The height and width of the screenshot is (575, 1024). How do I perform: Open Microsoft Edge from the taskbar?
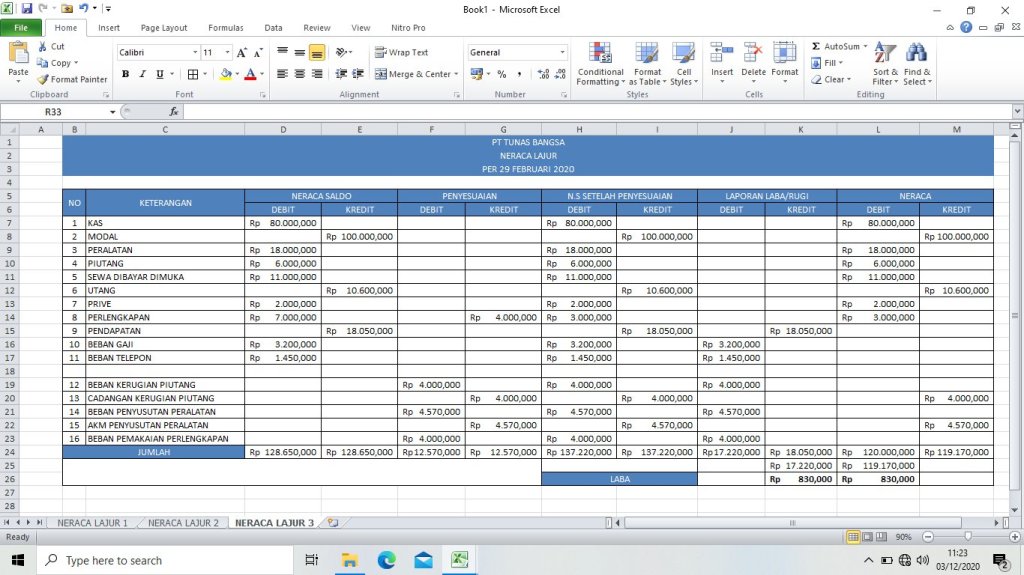(x=386, y=560)
